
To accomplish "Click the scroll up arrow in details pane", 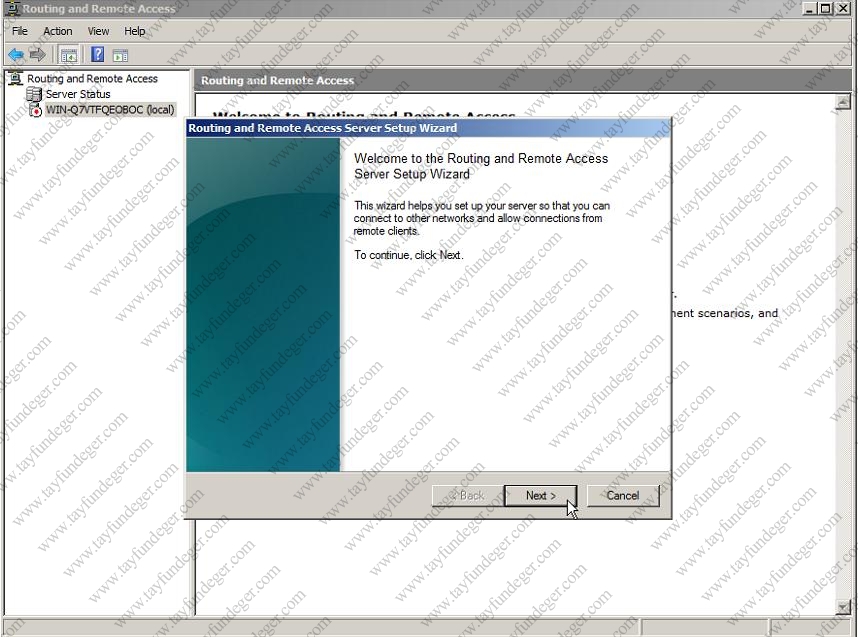I will pos(843,102).
